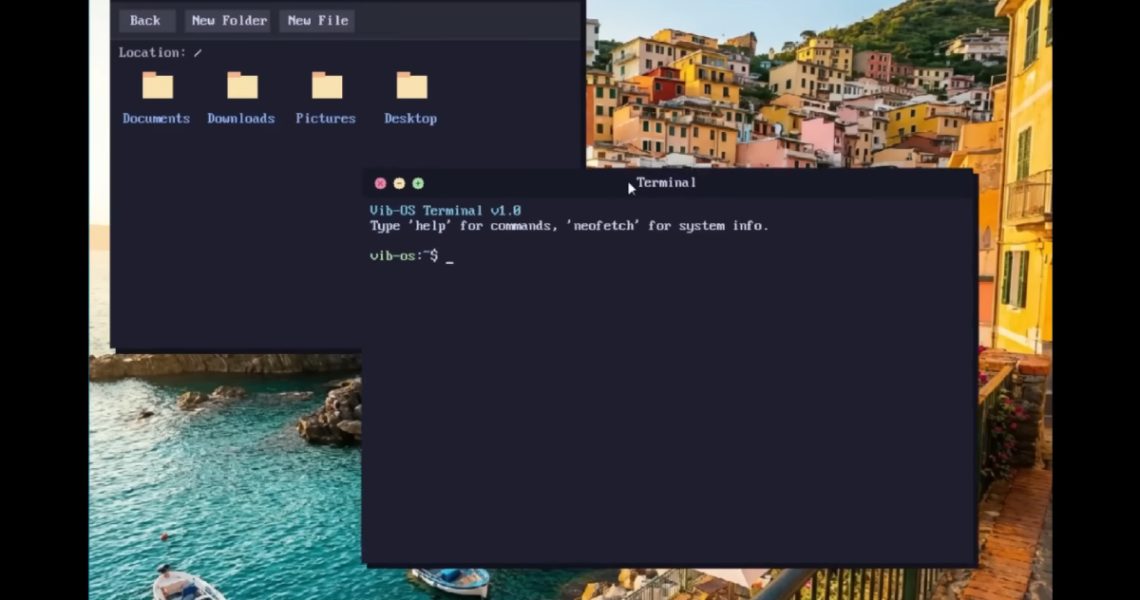Select the Desktop folder icon
Viewport: 1140px width, 600px height.
pos(411,86)
